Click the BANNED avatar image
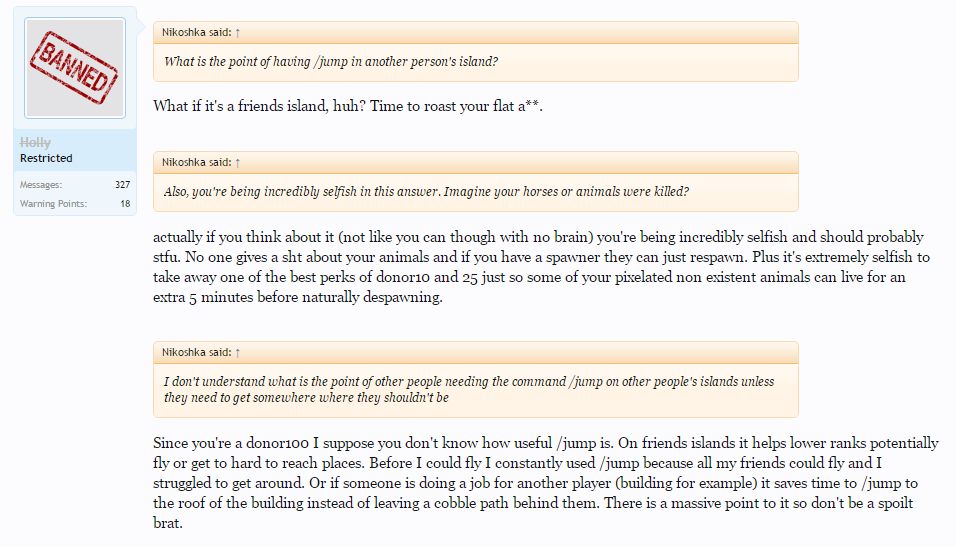 point(75,68)
